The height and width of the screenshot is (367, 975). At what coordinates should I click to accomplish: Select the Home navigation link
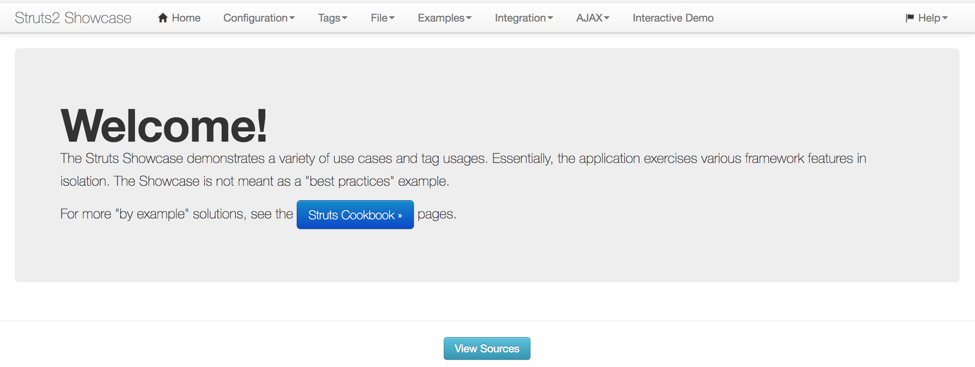pos(179,18)
